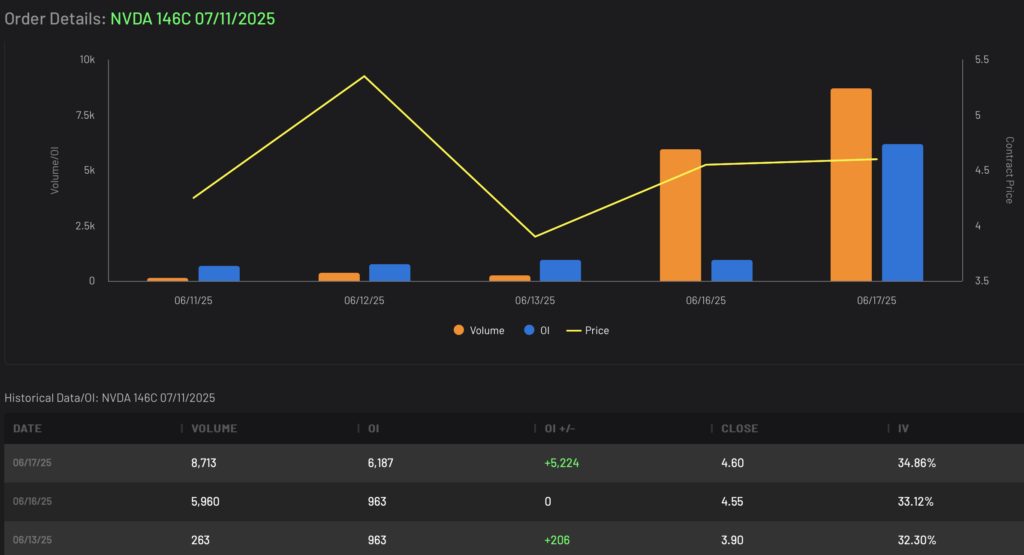This screenshot has height=555, width=1024.
Task: Click the IV value 33.12%
Action: pos(916,501)
